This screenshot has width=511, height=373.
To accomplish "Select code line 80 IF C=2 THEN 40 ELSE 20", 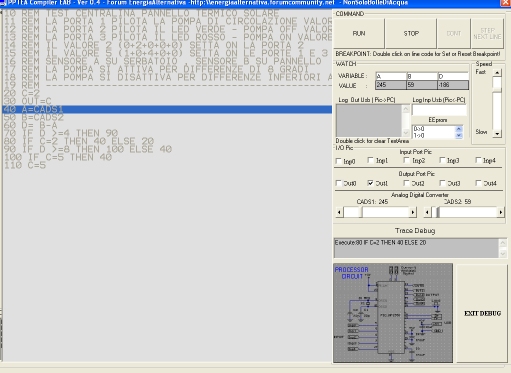I will 167,141.
